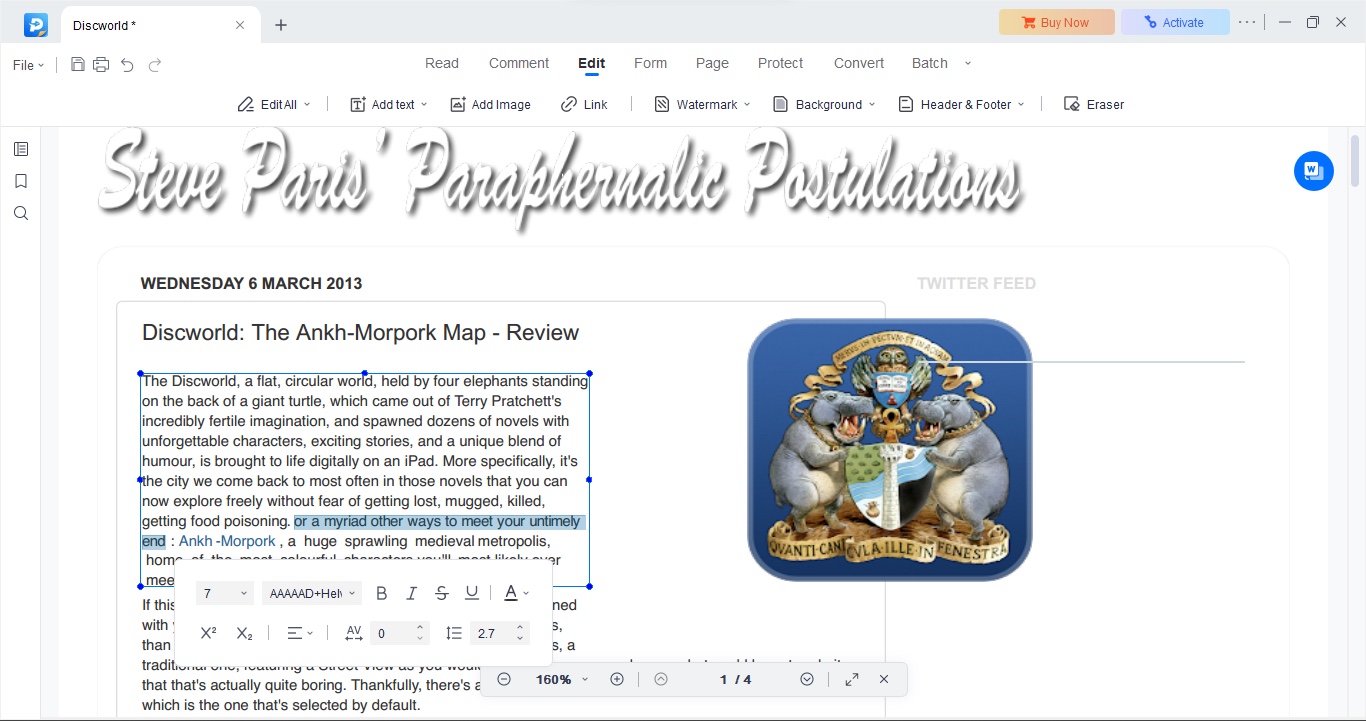
Task: Decrease line spacing with the down stepper
Action: pos(520,638)
